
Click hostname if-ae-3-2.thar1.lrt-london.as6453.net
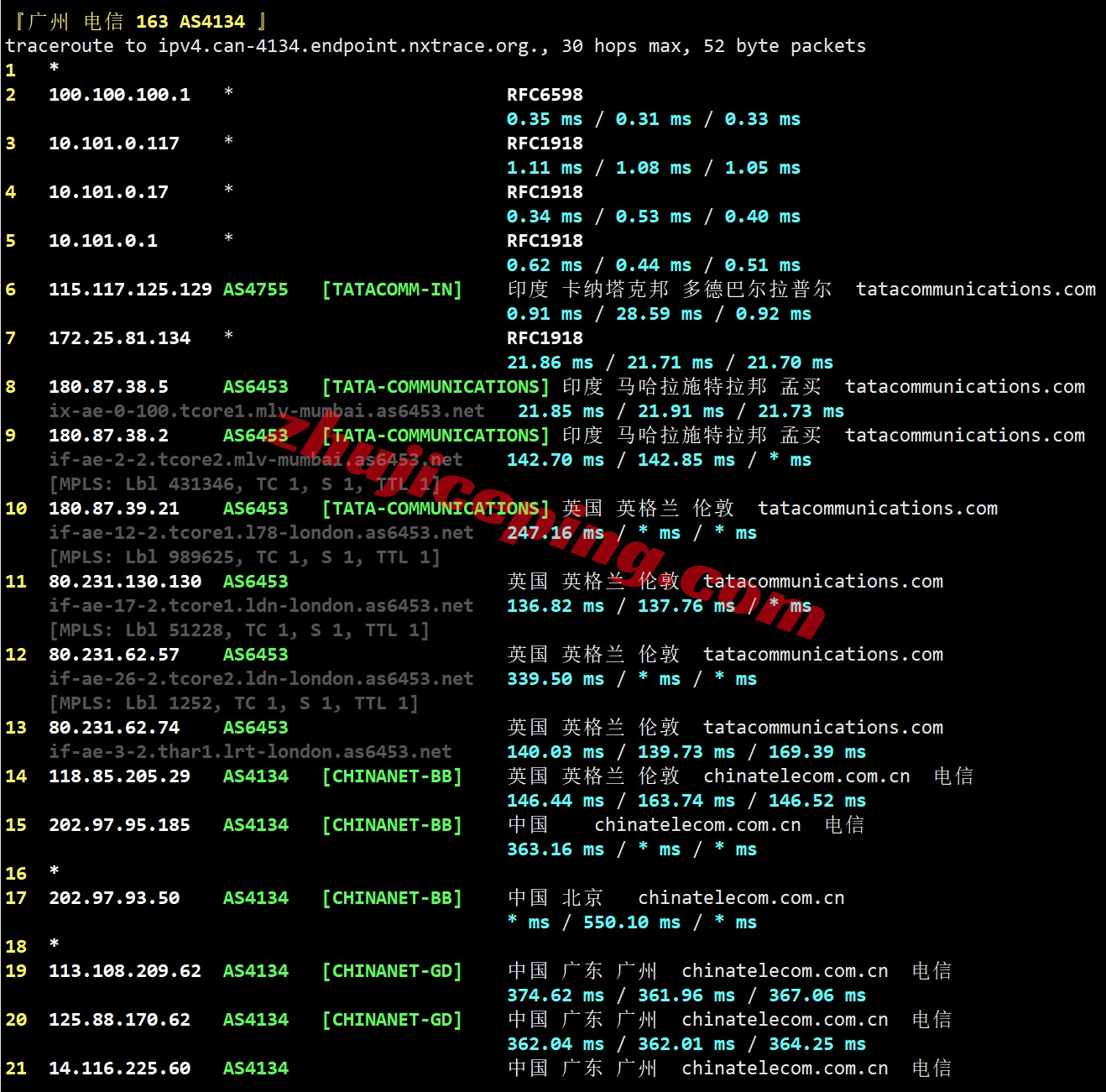[250, 752]
